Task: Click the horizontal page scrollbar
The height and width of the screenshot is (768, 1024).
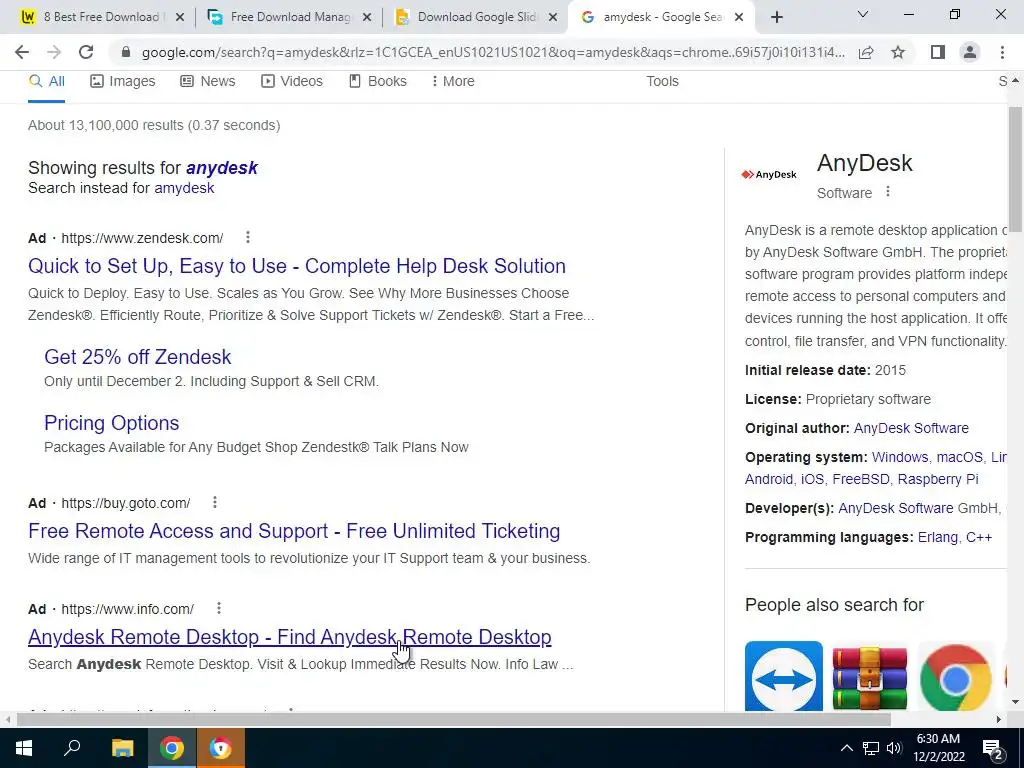Action: [454, 719]
